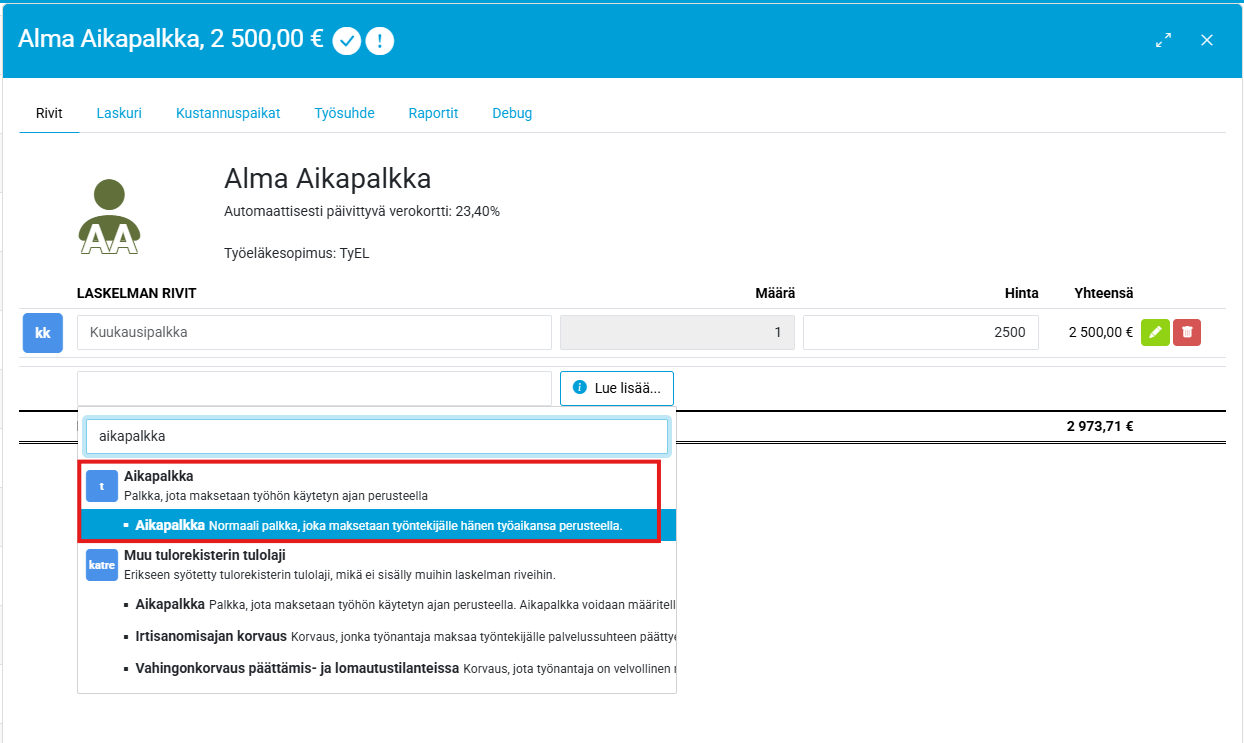The image size is (1244, 743).
Task: Expand the dialog to full screen
Action: click(x=1163, y=40)
